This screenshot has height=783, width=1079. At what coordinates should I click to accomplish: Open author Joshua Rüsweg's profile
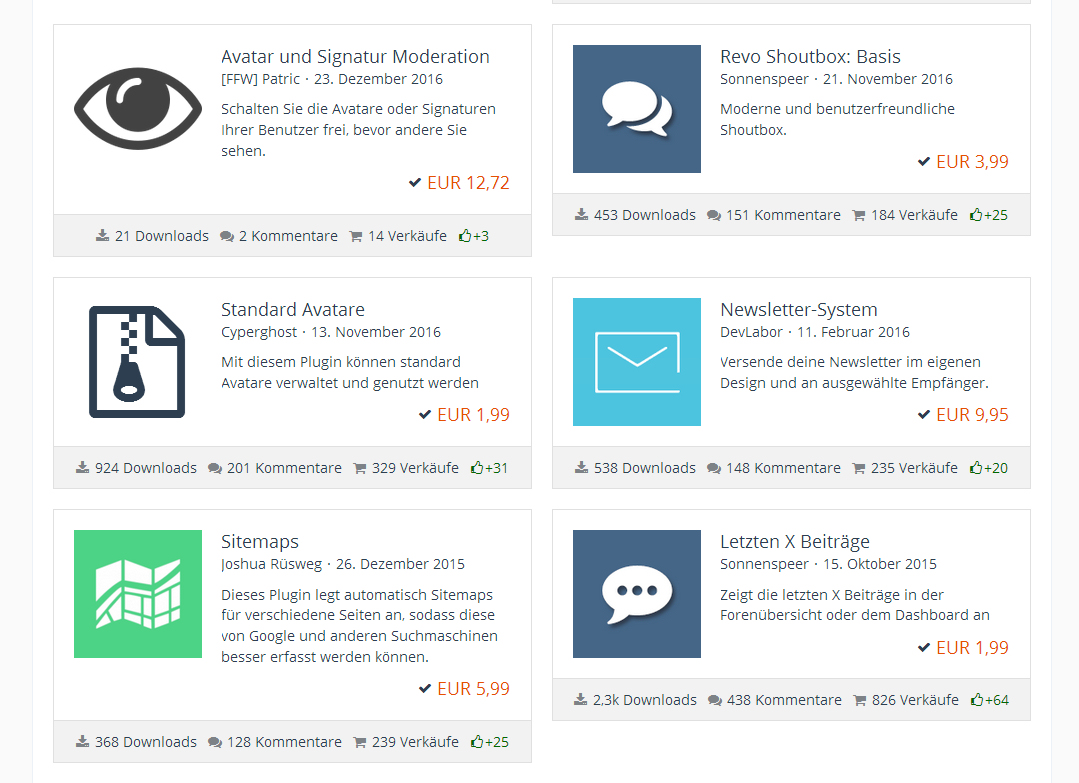[x=272, y=564]
